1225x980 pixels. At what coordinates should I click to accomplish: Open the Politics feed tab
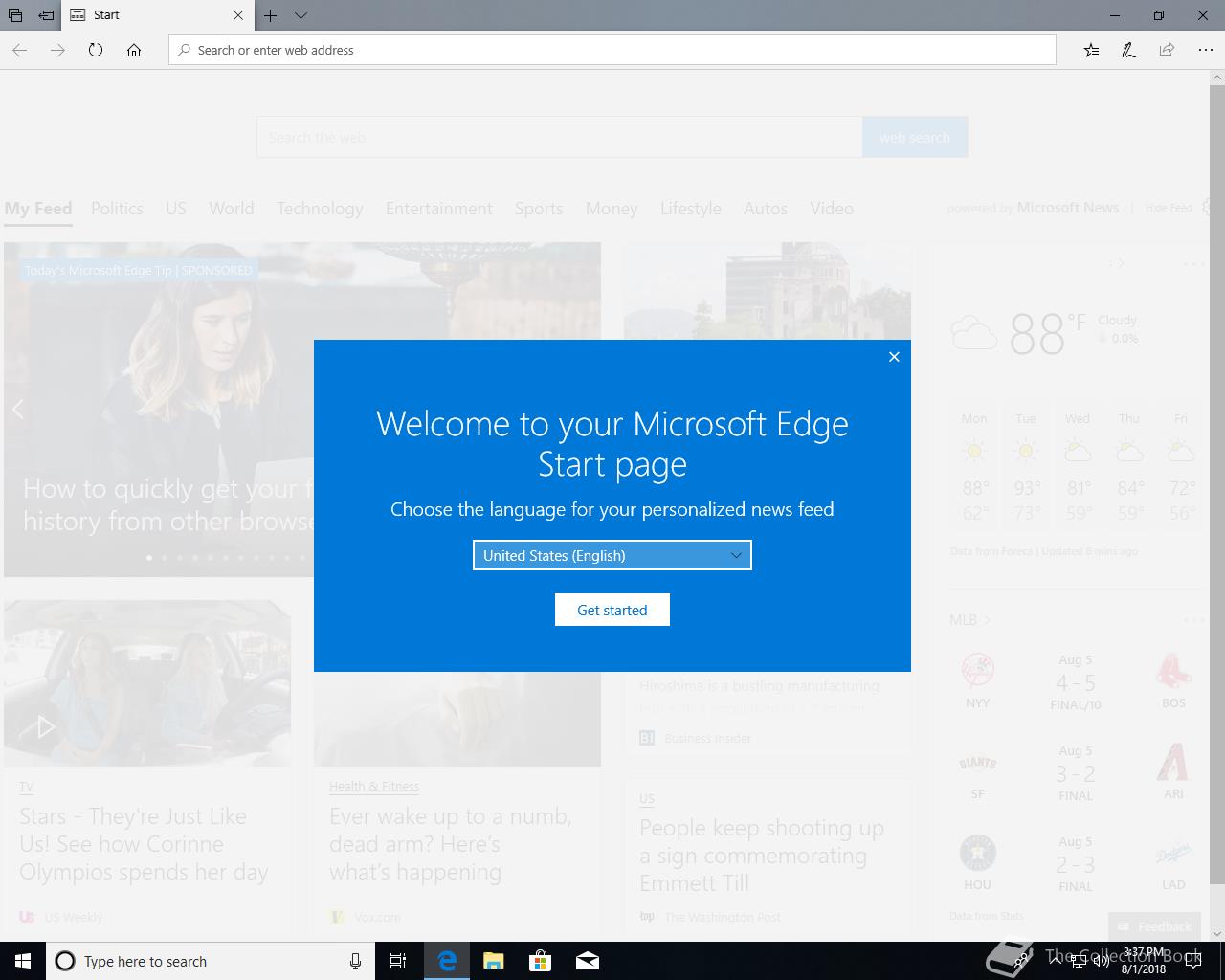click(x=117, y=208)
